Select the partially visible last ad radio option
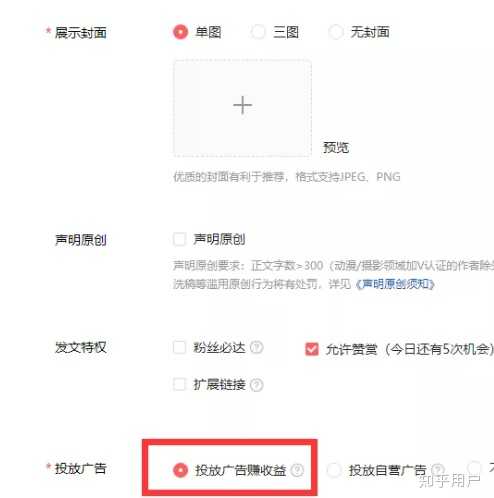 [475, 467]
